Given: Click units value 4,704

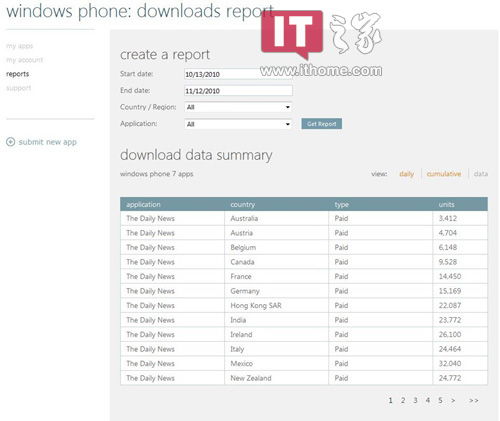Looking at the screenshot, I should coord(447,233).
